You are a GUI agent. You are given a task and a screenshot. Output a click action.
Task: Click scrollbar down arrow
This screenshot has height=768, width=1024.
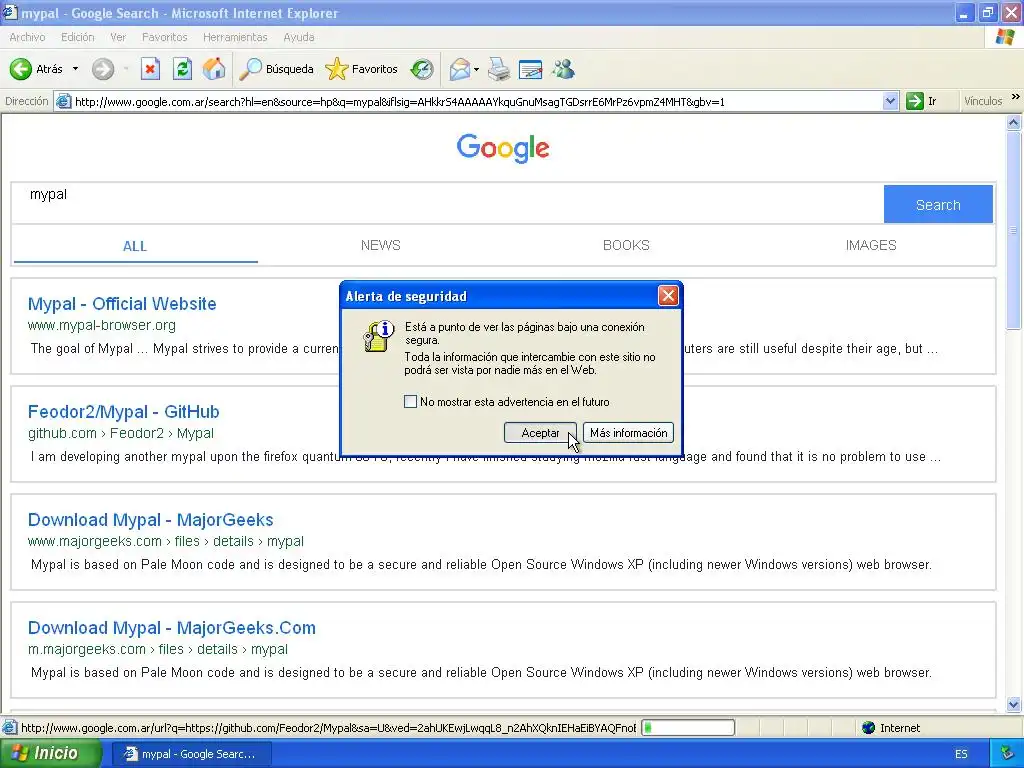(x=1014, y=704)
